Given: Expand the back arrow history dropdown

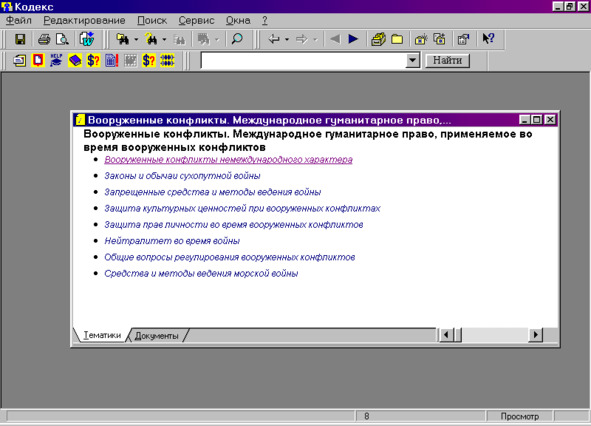Looking at the screenshot, I should click(287, 39).
